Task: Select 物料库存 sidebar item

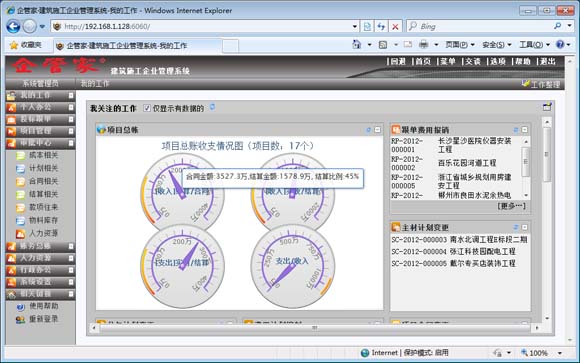Action: 44,221
